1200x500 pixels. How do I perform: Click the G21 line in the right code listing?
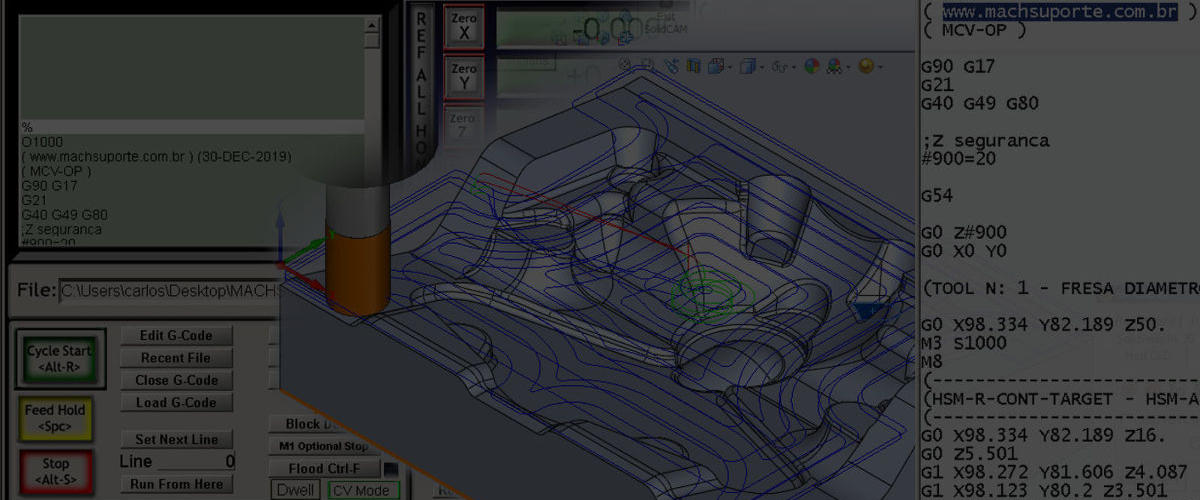[937, 85]
